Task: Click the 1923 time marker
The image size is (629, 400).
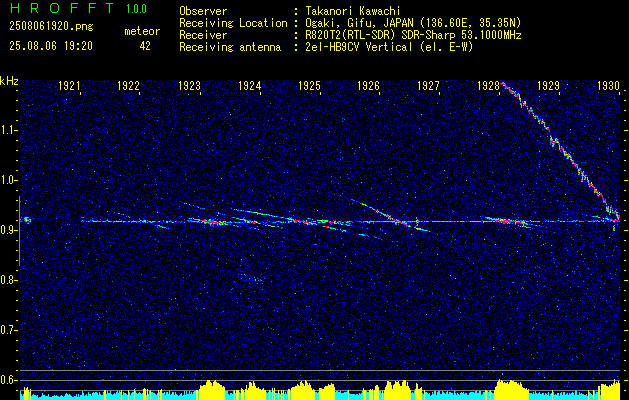Action: tap(189, 85)
